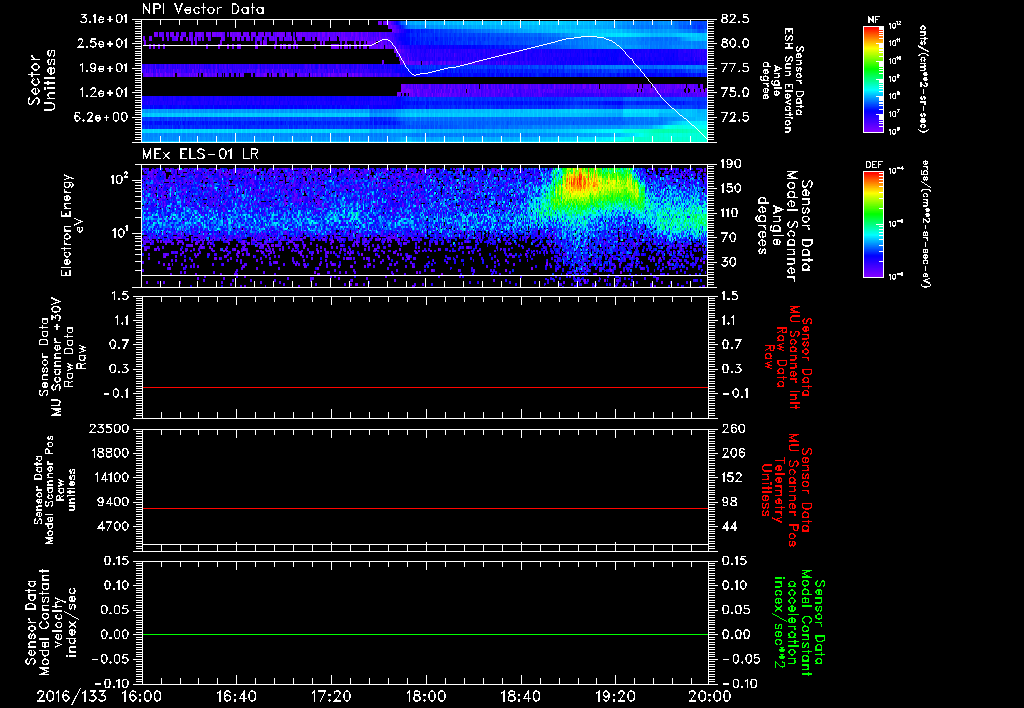Image resolution: width=1024 pixels, height=708 pixels.
Task: Click the -0.10 label left of velocity panel
Action: coord(113,683)
